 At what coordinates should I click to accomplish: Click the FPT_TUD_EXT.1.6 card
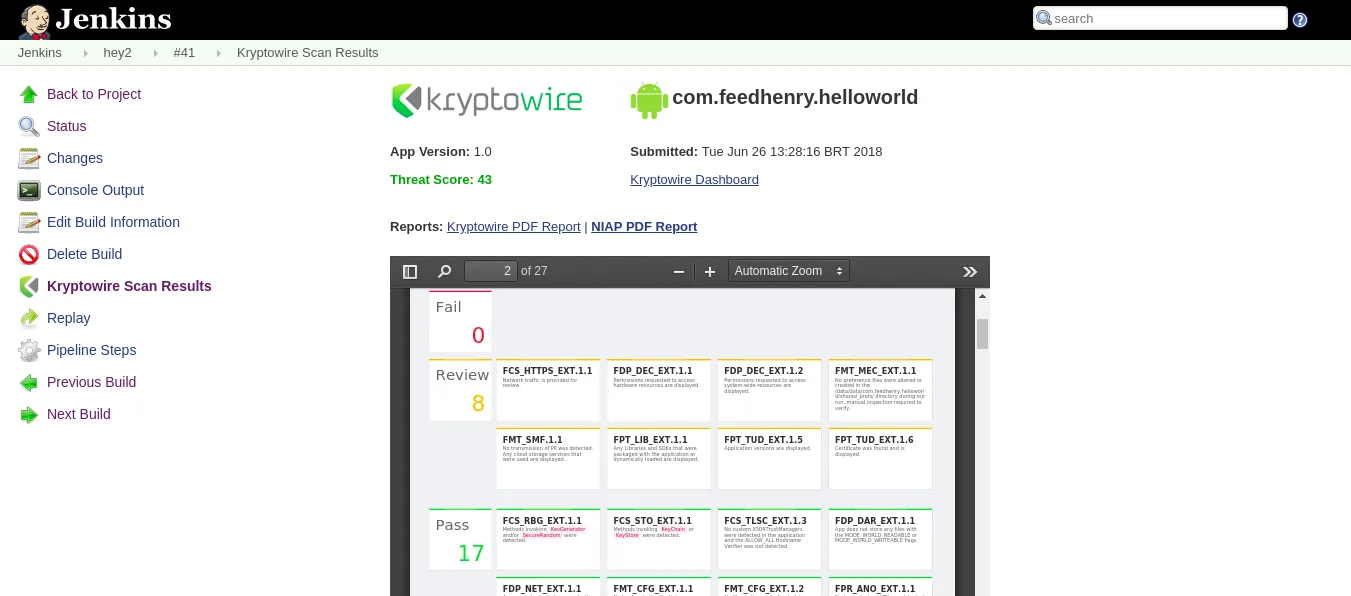(x=880, y=459)
